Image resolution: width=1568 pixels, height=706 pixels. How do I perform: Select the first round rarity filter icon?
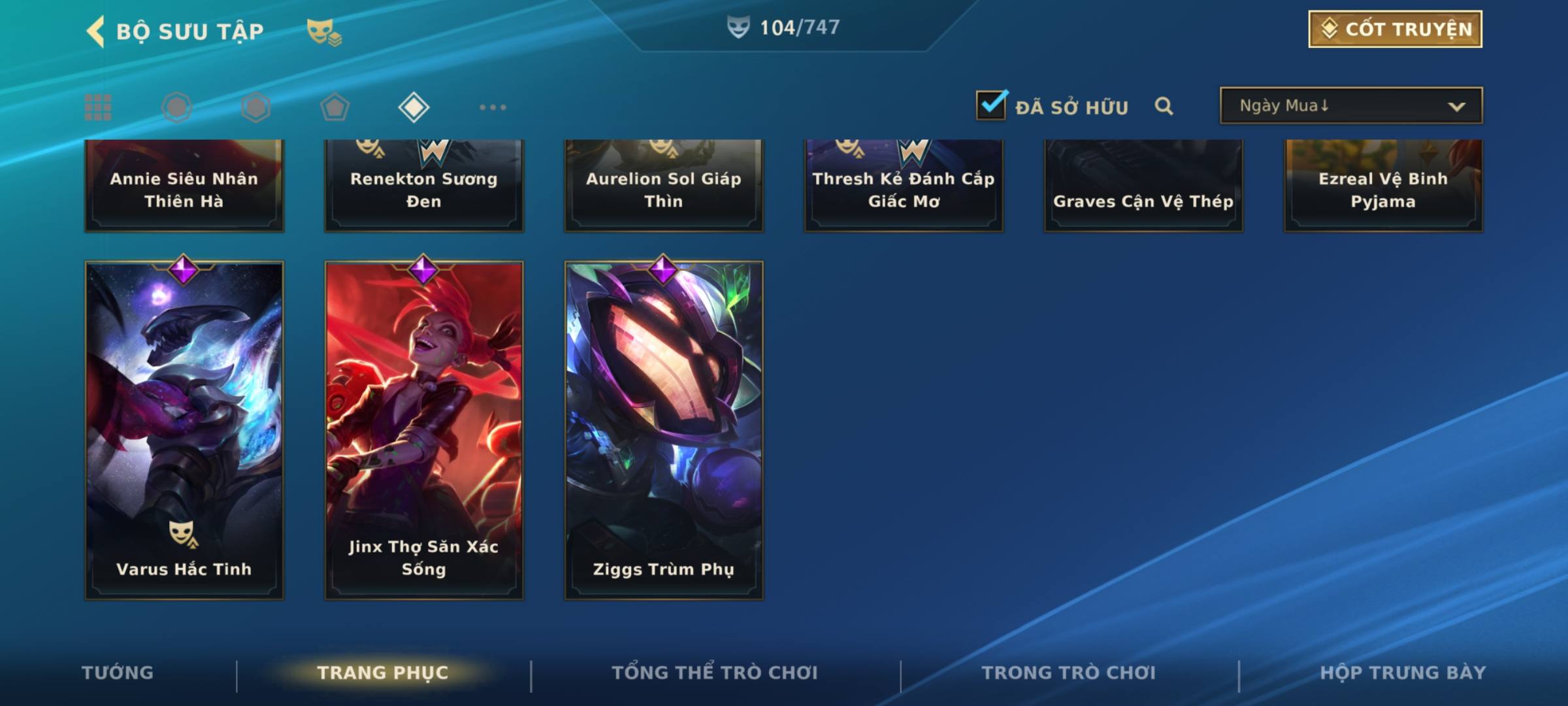pyautogui.click(x=176, y=107)
